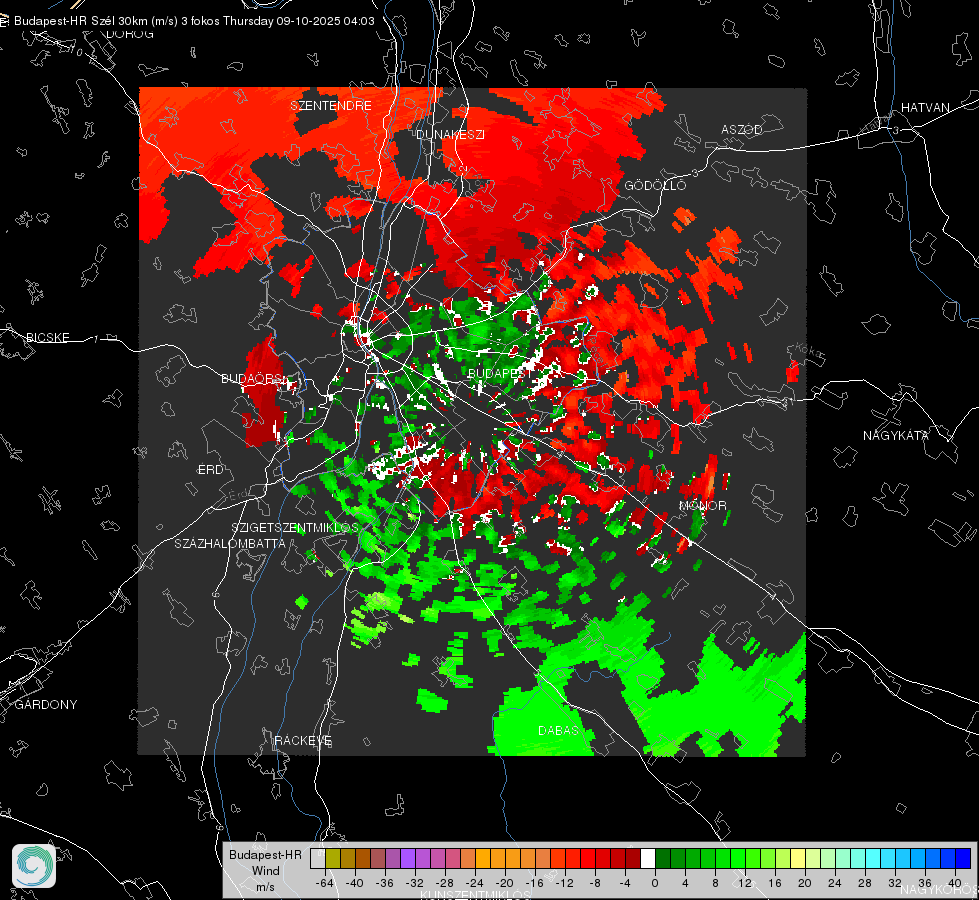Click the SZENTENDRE city label

331,106
